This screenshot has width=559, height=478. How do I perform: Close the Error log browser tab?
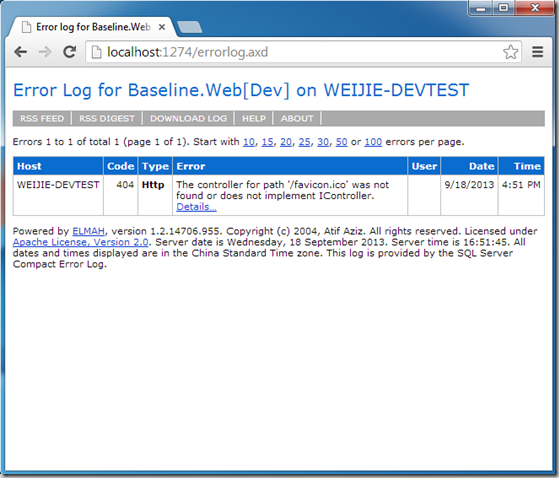pos(161,27)
